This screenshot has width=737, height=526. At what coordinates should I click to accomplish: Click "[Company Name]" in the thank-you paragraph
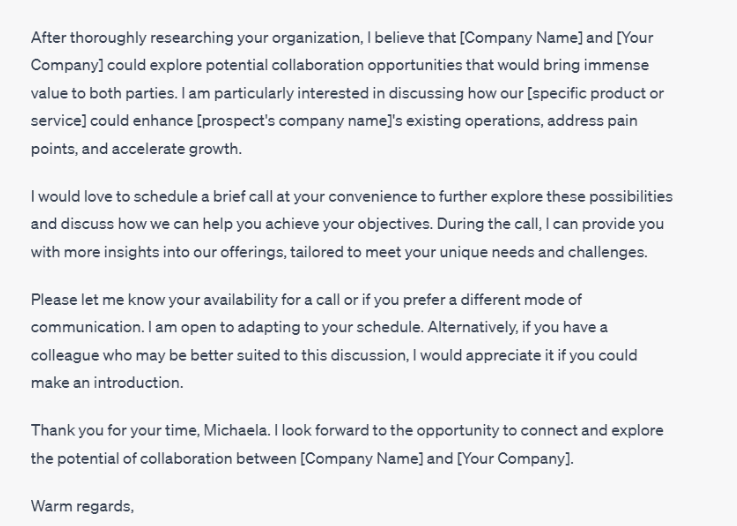[x=361, y=458]
